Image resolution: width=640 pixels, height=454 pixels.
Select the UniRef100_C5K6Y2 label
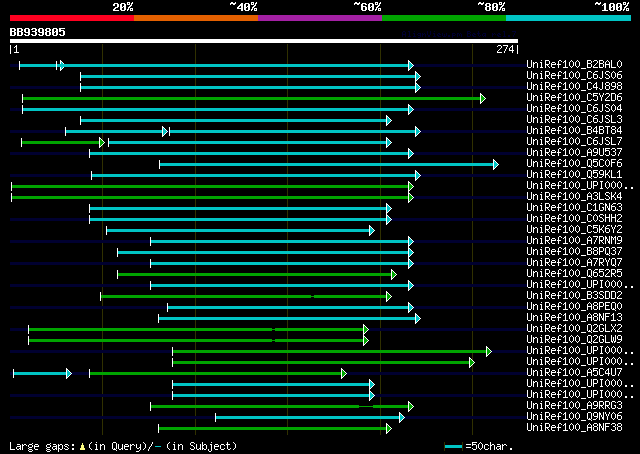click(x=574, y=230)
